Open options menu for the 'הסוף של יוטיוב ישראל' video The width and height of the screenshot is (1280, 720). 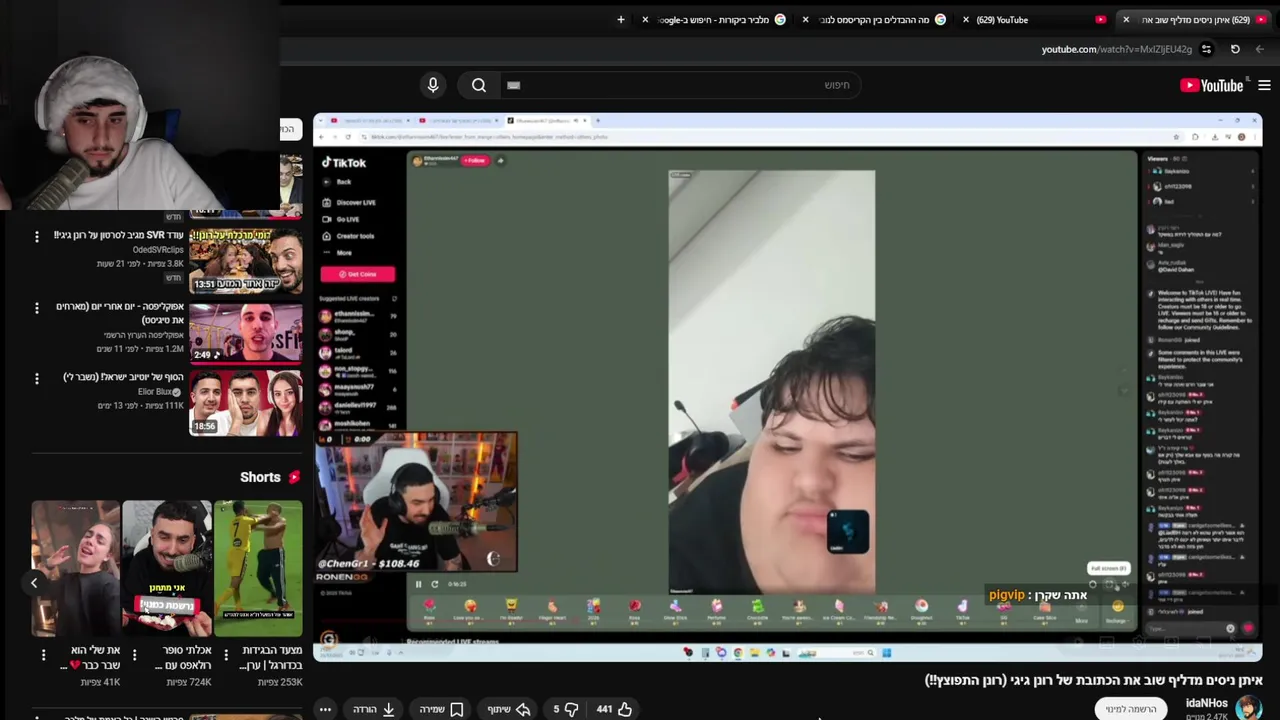coord(37,378)
